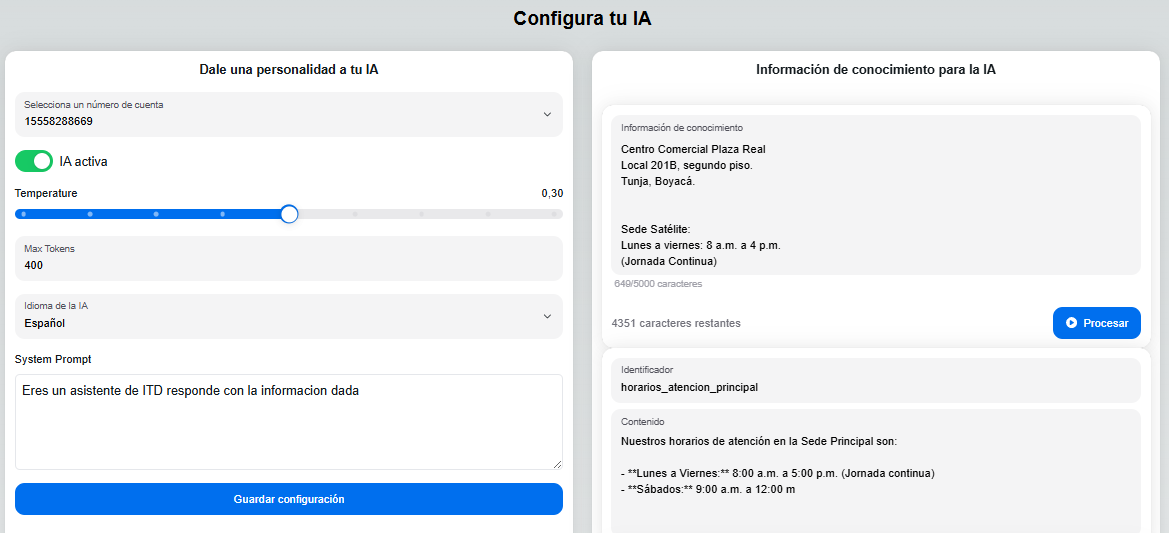Click the play icon inside Procesar
This screenshot has width=1169, height=533.
coord(1071,323)
